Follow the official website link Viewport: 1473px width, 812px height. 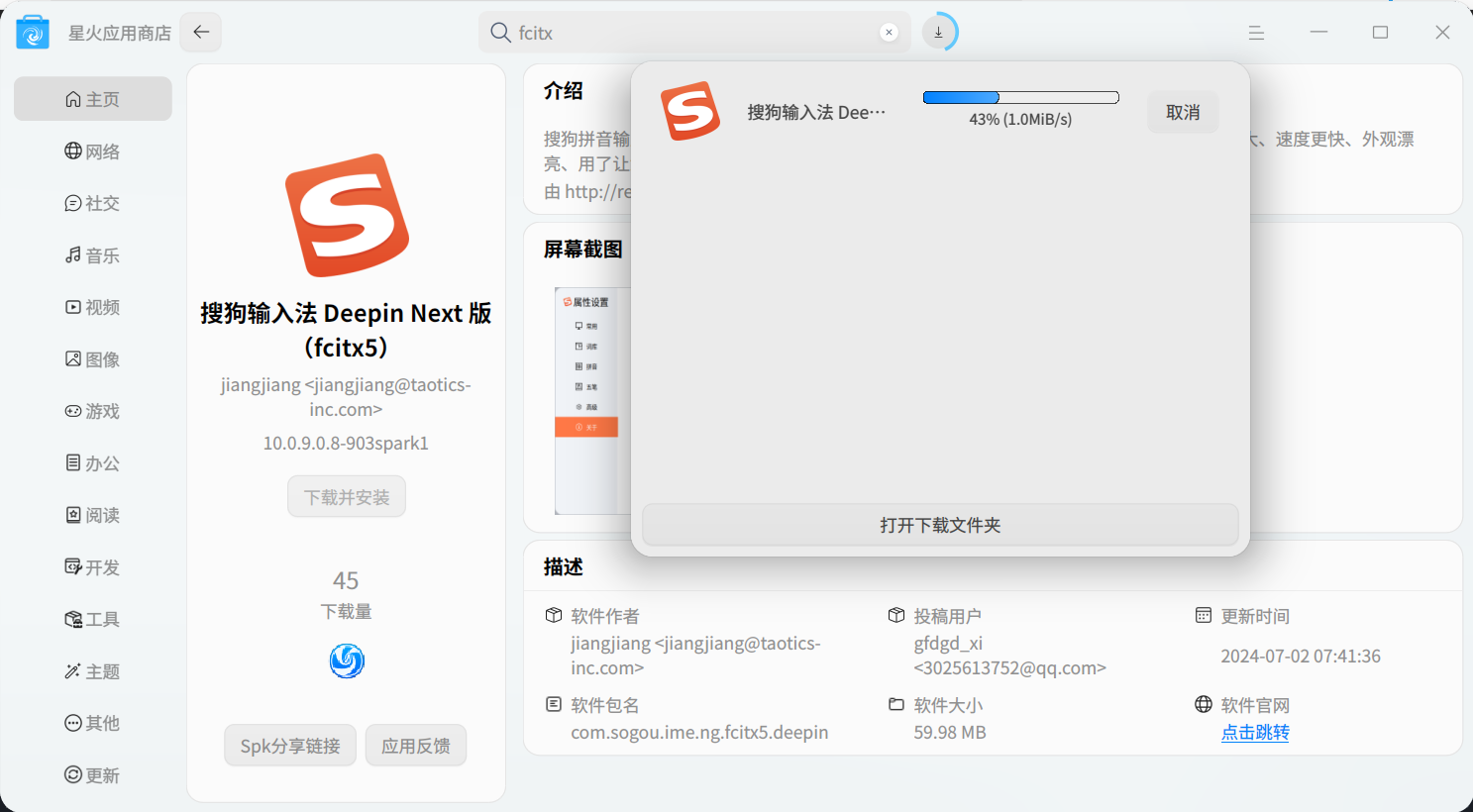[x=1255, y=733]
